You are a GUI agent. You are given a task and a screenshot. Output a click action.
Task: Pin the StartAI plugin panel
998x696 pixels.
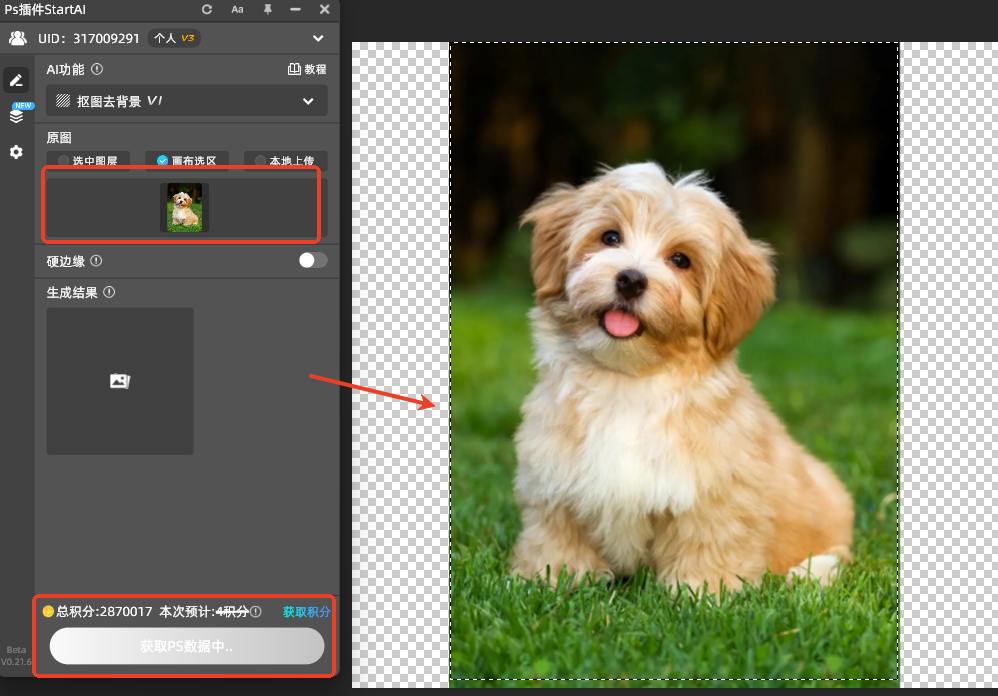(267, 9)
